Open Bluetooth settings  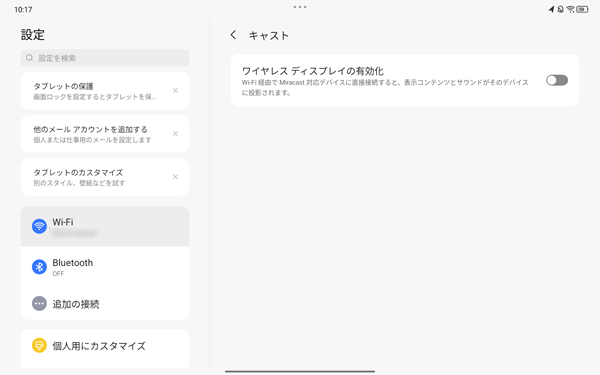click(x=105, y=267)
